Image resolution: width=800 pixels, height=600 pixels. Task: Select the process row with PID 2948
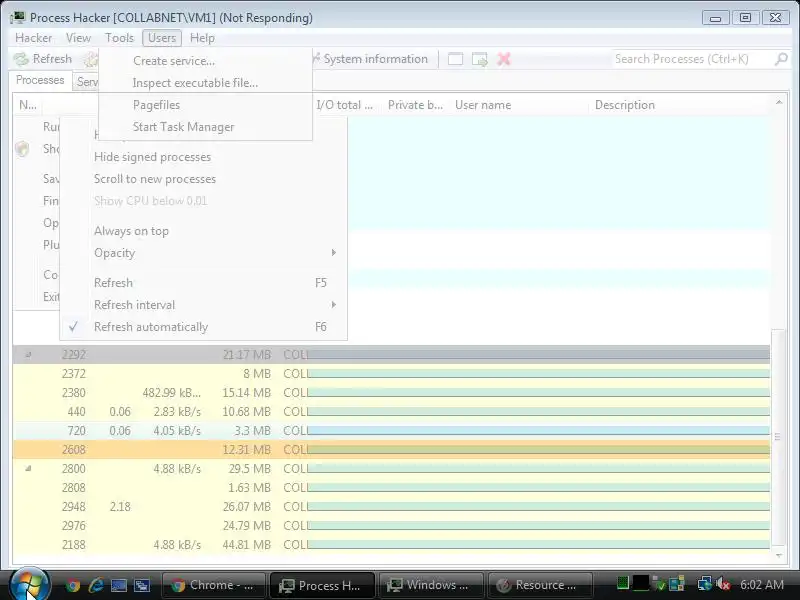[391, 507]
